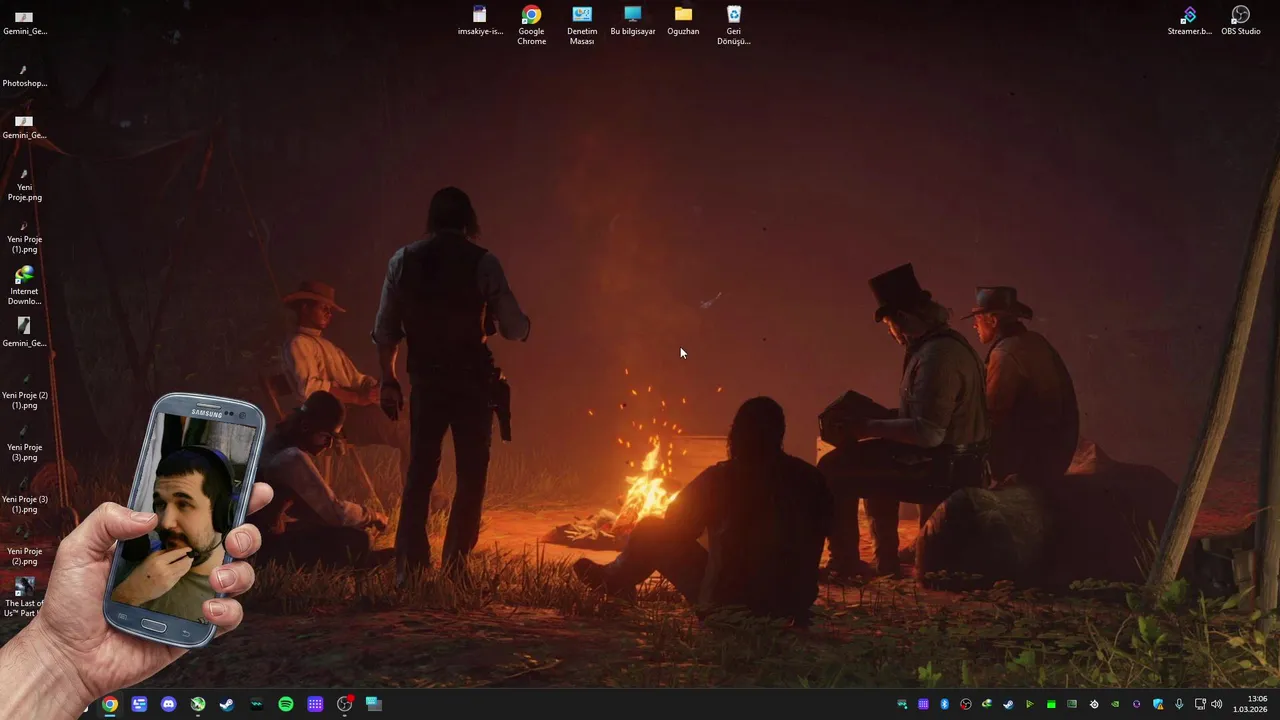
Task: Open OBS Studio from the taskbar
Action: click(x=345, y=704)
